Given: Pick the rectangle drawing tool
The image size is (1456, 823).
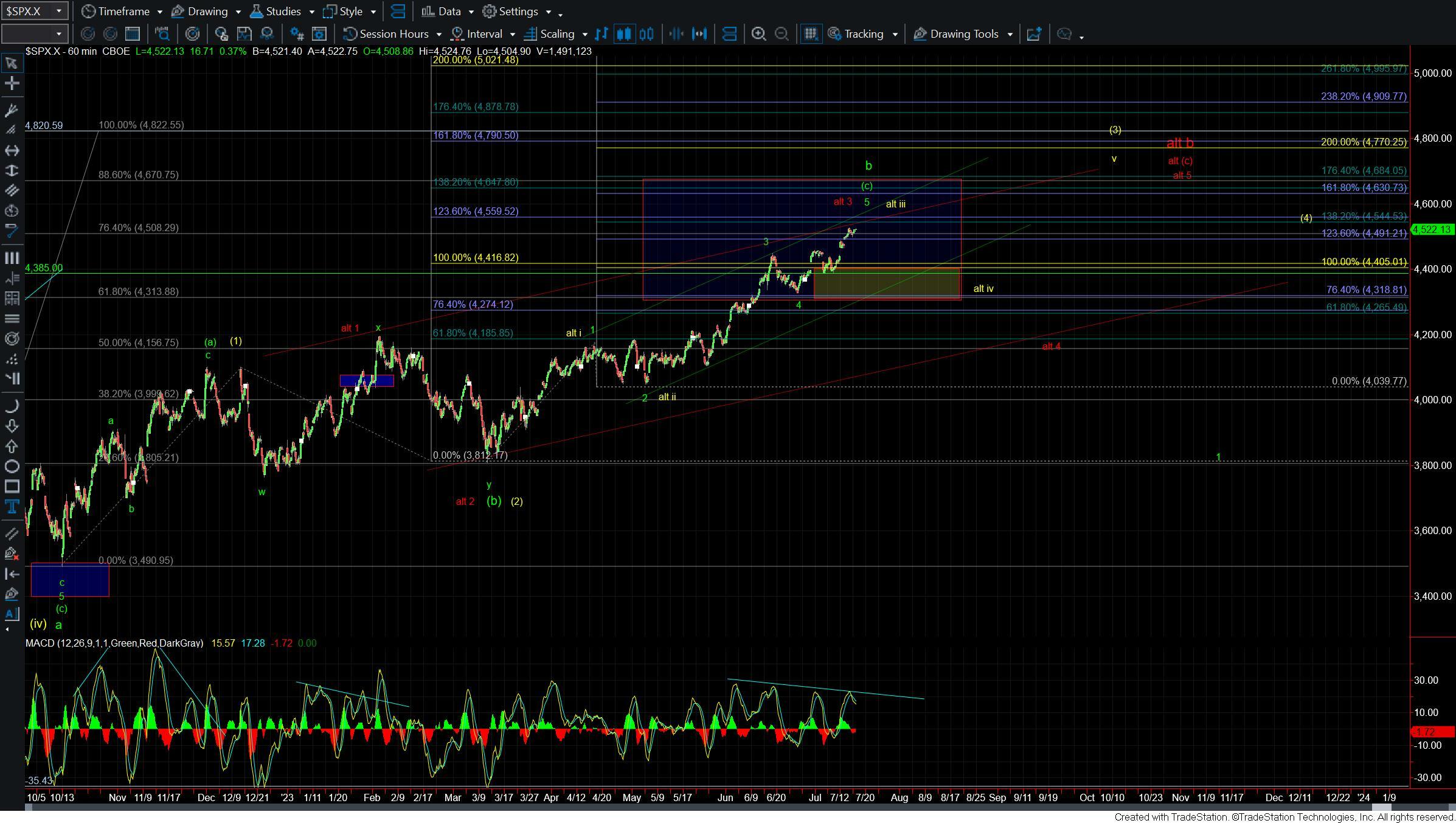Looking at the screenshot, I should point(11,487).
